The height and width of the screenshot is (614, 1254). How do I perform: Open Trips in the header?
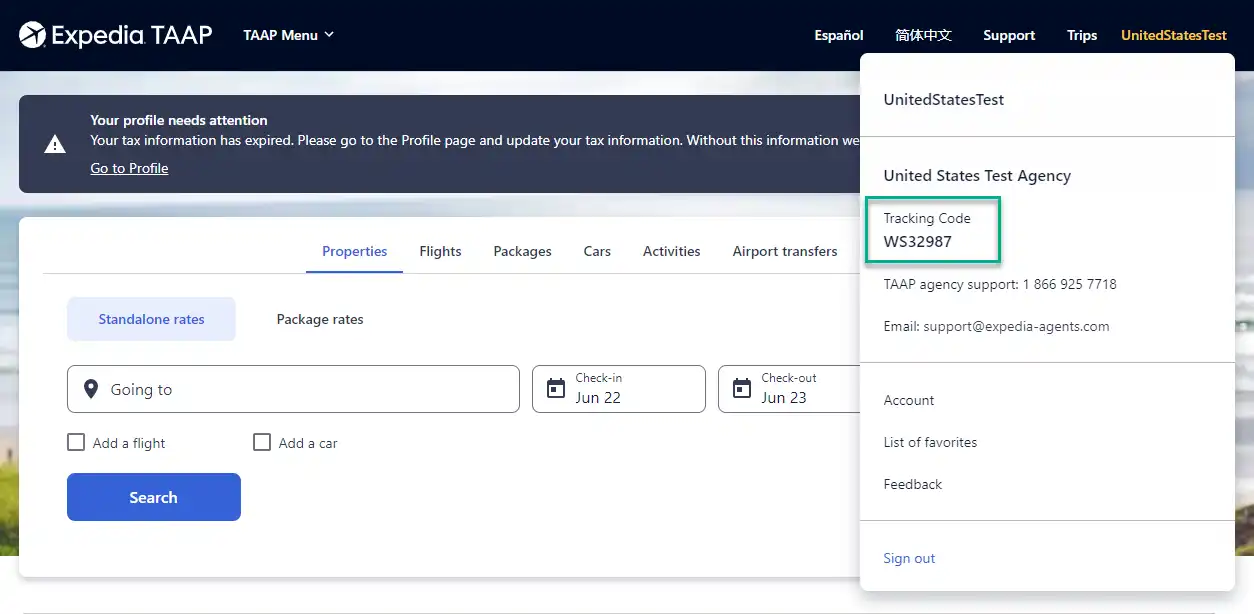(x=1082, y=35)
